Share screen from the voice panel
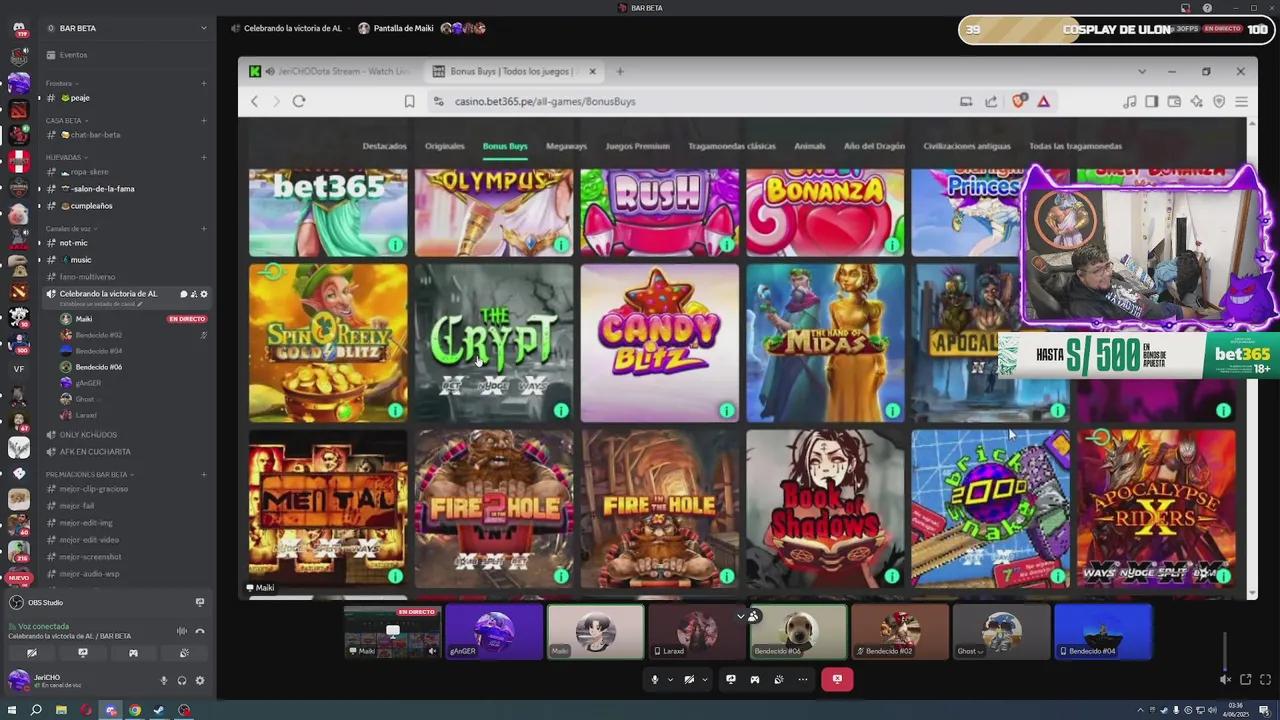This screenshot has width=1280, height=720. click(x=83, y=653)
